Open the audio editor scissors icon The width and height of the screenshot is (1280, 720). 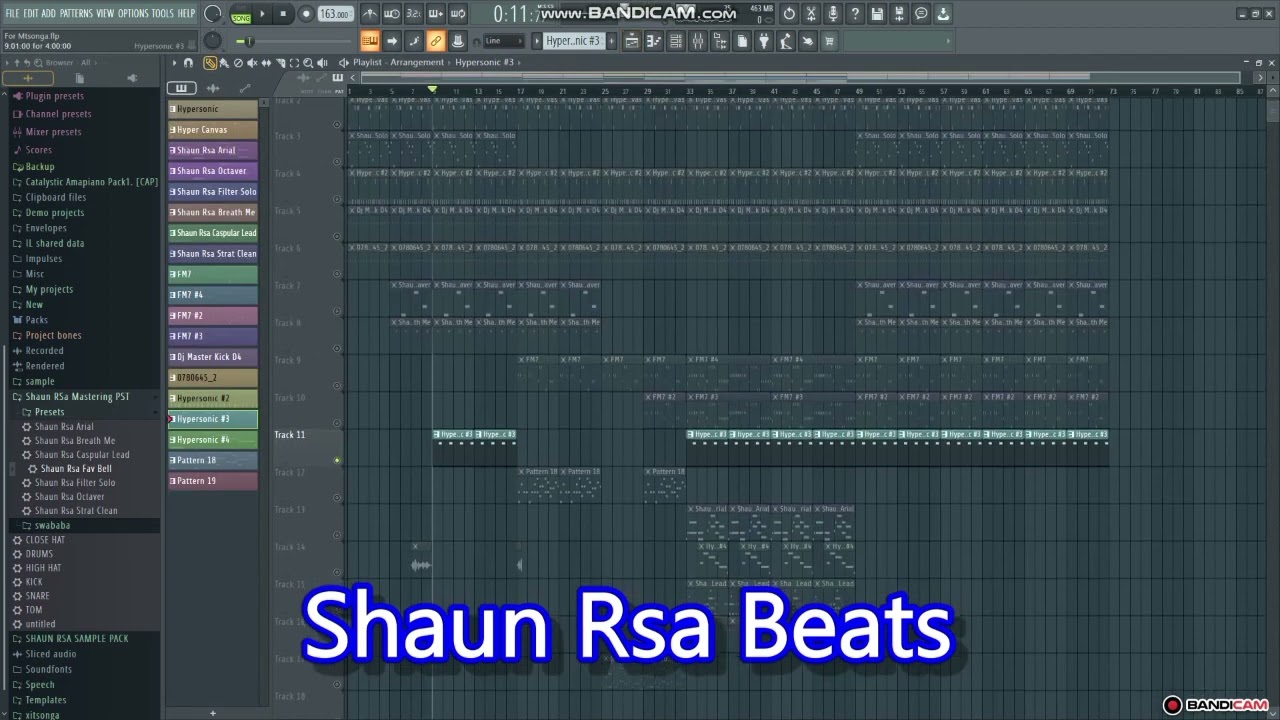pyautogui.click(x=811, y=14)
